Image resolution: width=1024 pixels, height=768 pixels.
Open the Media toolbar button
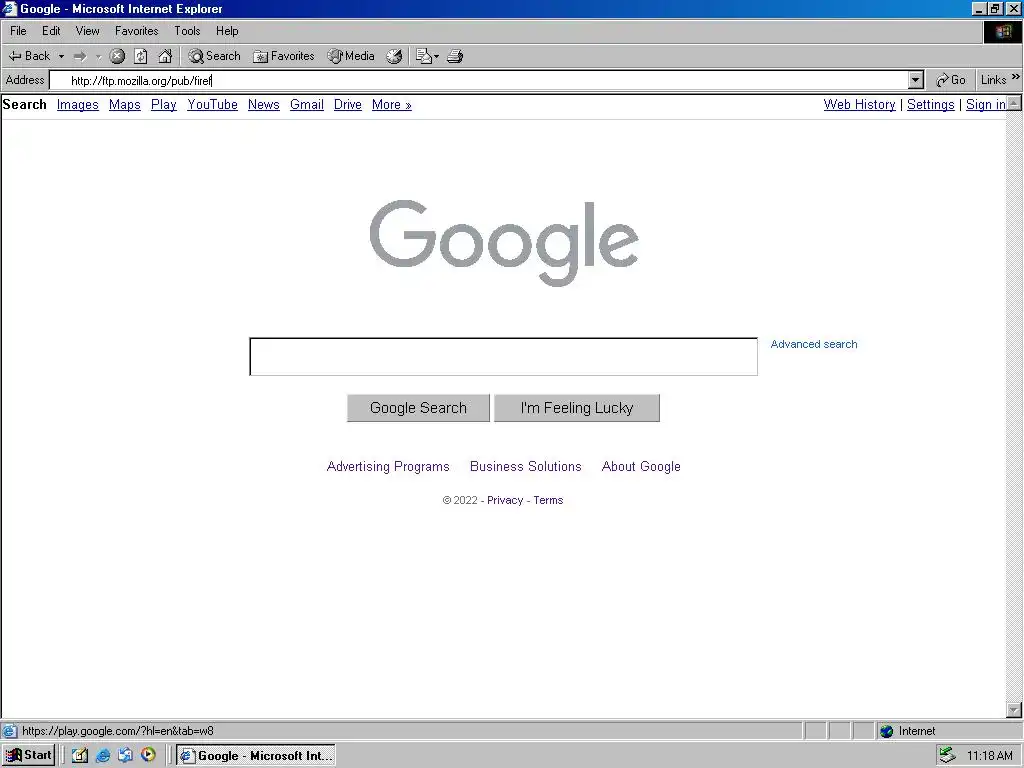pyautogui.click(x=351, y=56)
